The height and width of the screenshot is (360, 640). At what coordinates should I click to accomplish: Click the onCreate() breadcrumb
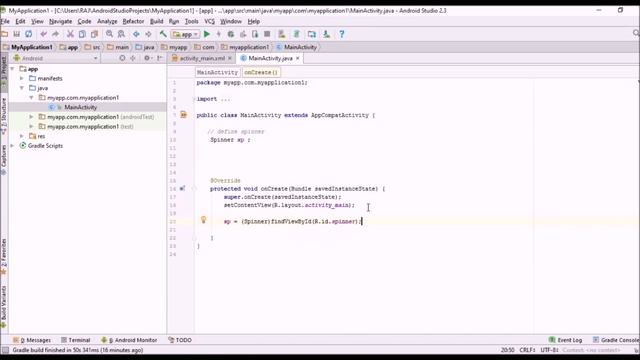(x=261, y=72)
